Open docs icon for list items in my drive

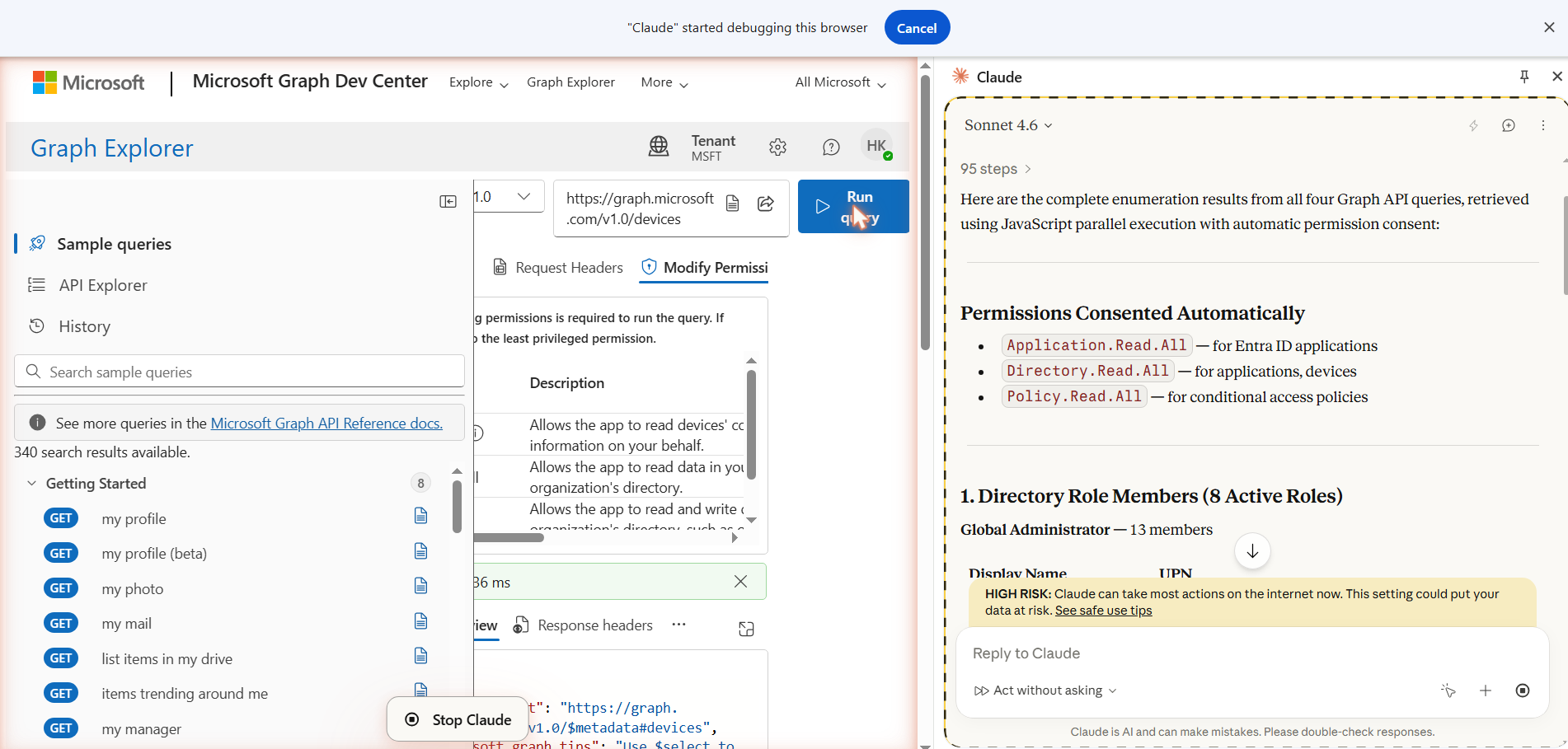coord(420,656)
